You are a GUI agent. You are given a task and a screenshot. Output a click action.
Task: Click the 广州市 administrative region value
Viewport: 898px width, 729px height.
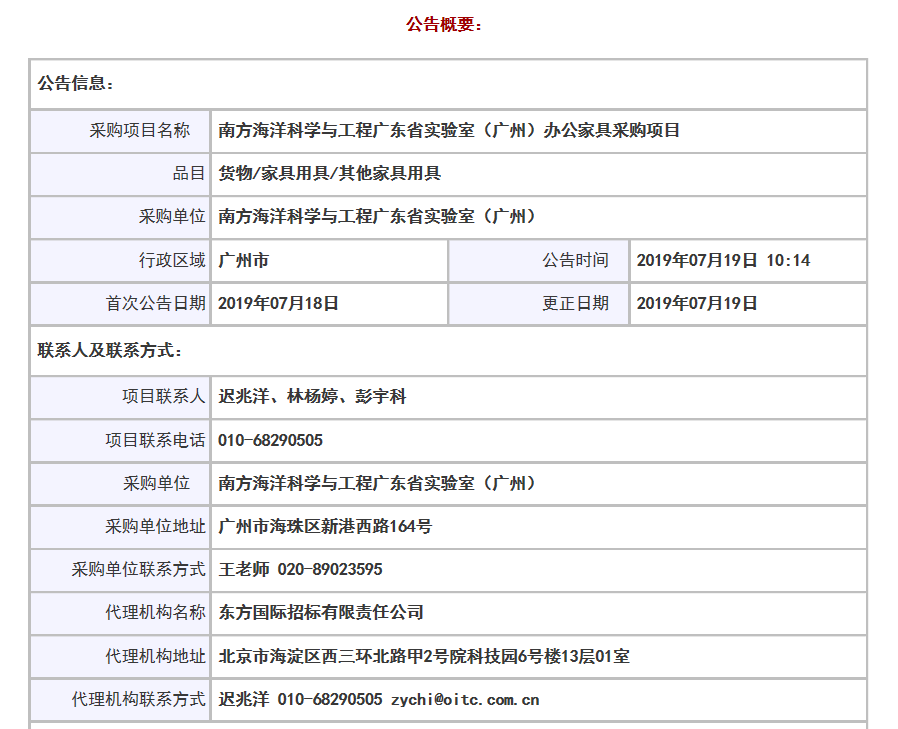tap(244, 261)
